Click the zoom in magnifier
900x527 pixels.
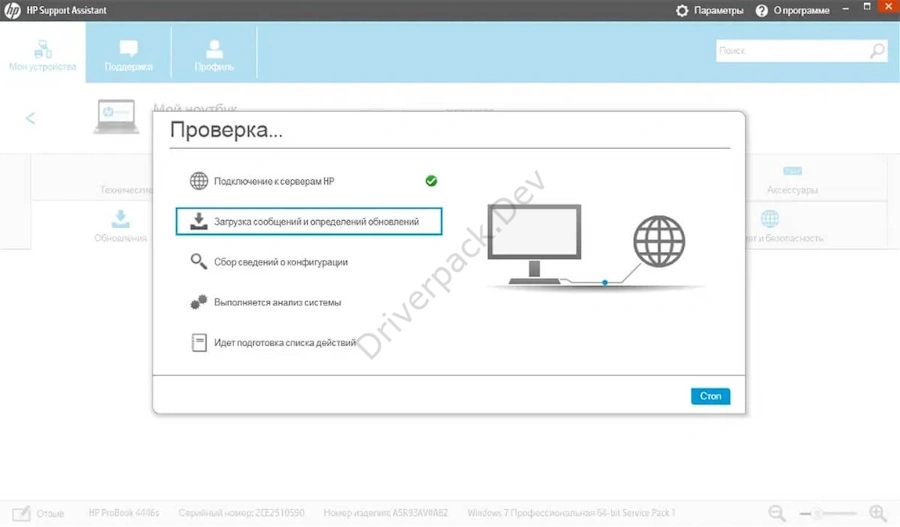point(878,513)
